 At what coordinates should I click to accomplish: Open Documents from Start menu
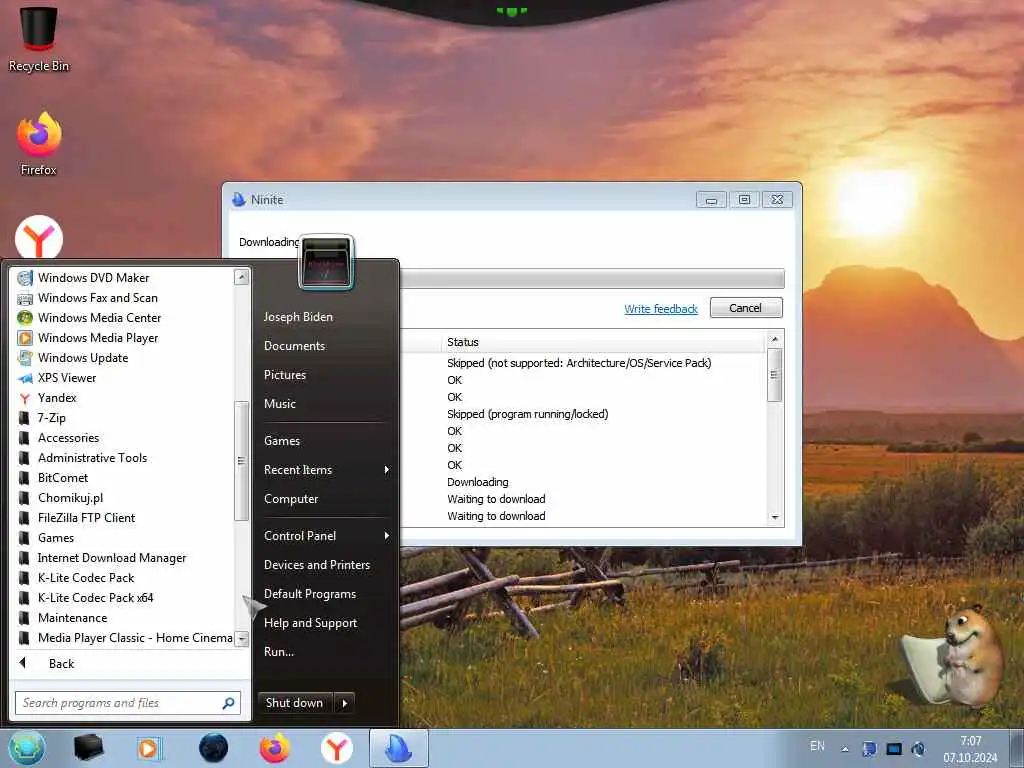click(x=295, y=346)
